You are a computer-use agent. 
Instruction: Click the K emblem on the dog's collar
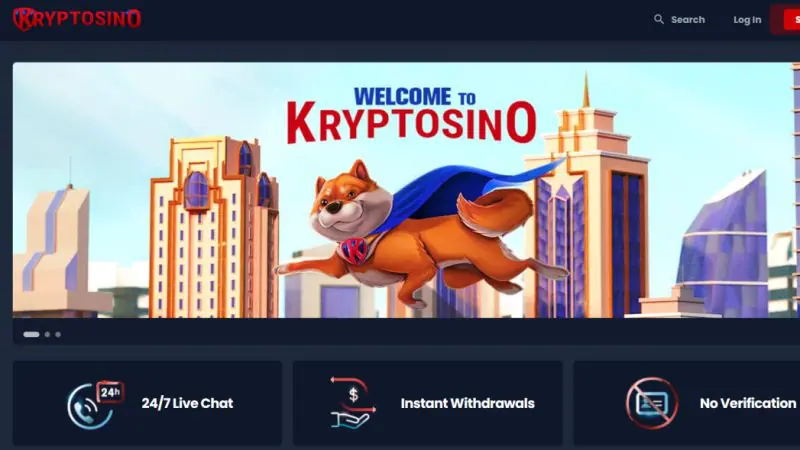tap(355, 251)
